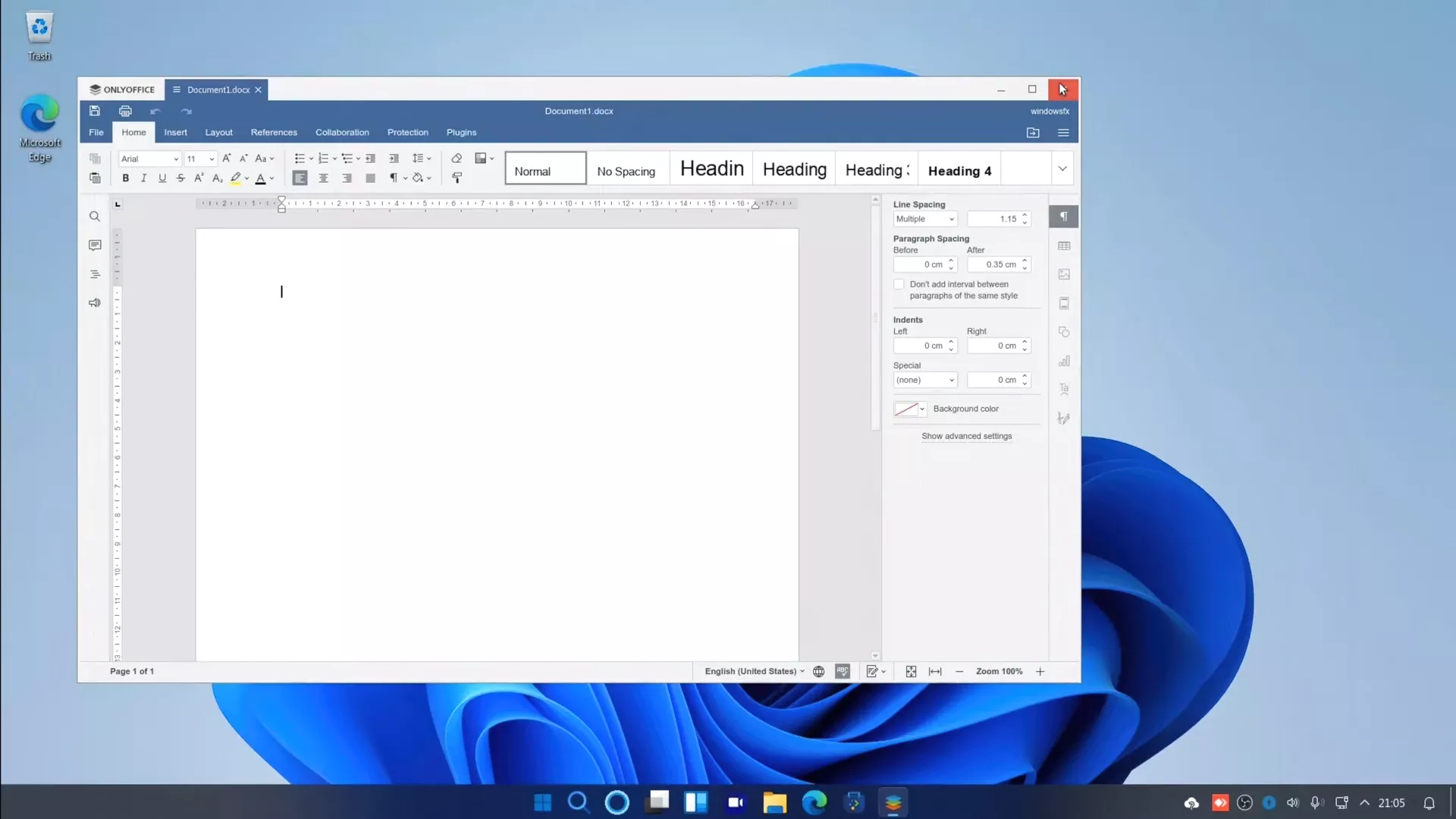Click the zoom in plus button

point(1040,672)
